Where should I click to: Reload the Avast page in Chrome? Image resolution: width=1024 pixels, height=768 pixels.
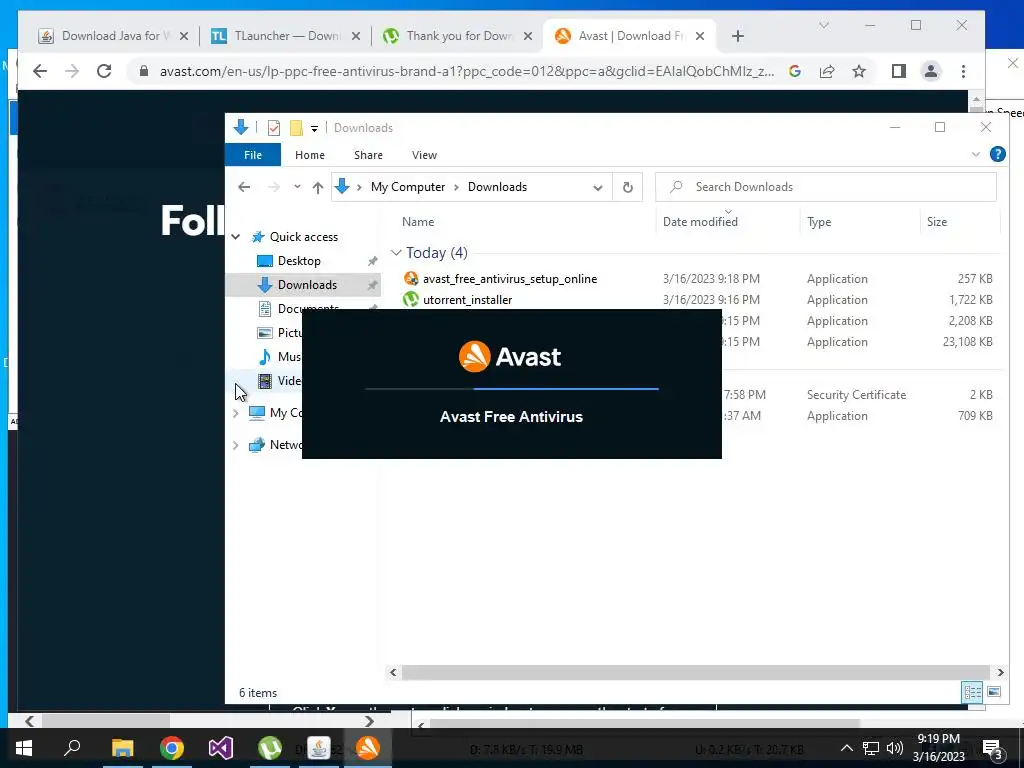pyautogui.click(x=104, y=71)
